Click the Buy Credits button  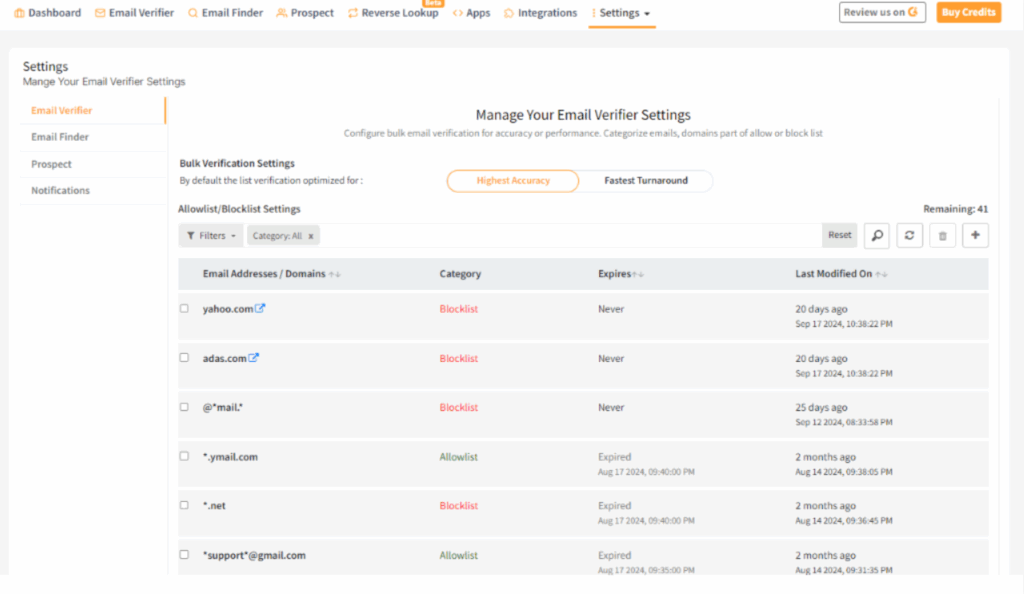coord(967,13)
